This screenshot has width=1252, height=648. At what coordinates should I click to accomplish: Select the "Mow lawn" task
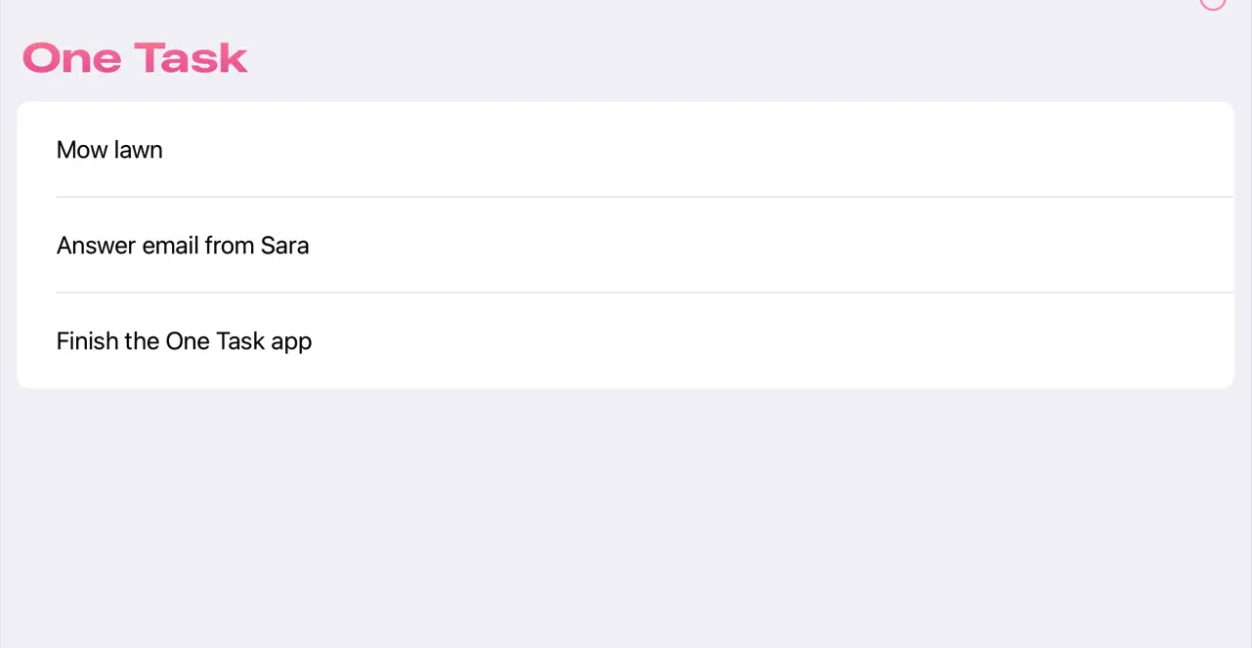(109, 150)
